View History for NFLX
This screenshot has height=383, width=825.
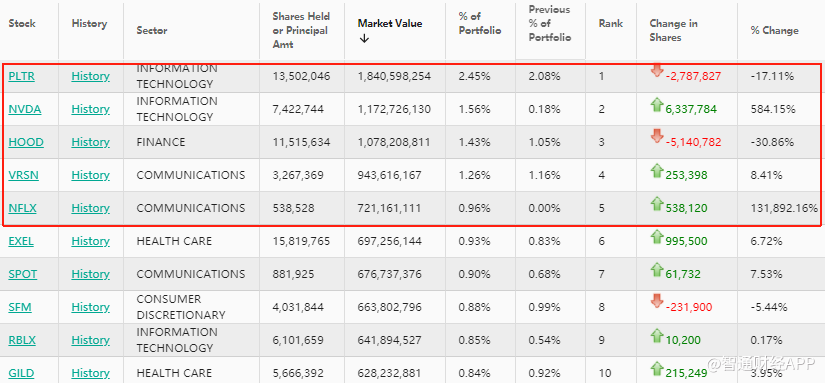pos(90,208)
